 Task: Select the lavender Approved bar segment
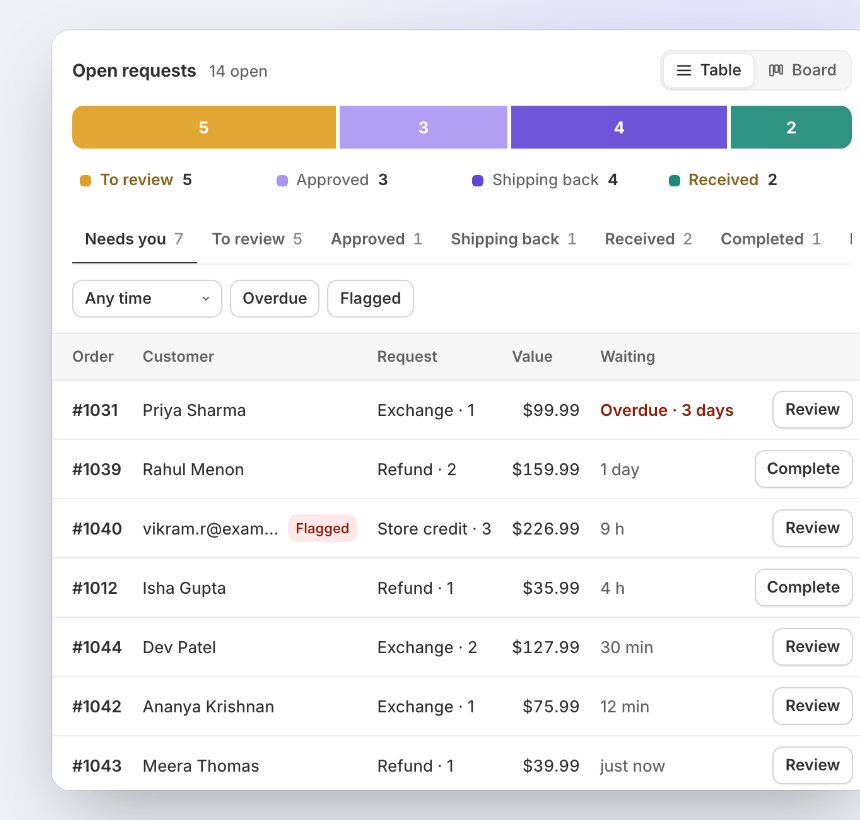point(423,127)
